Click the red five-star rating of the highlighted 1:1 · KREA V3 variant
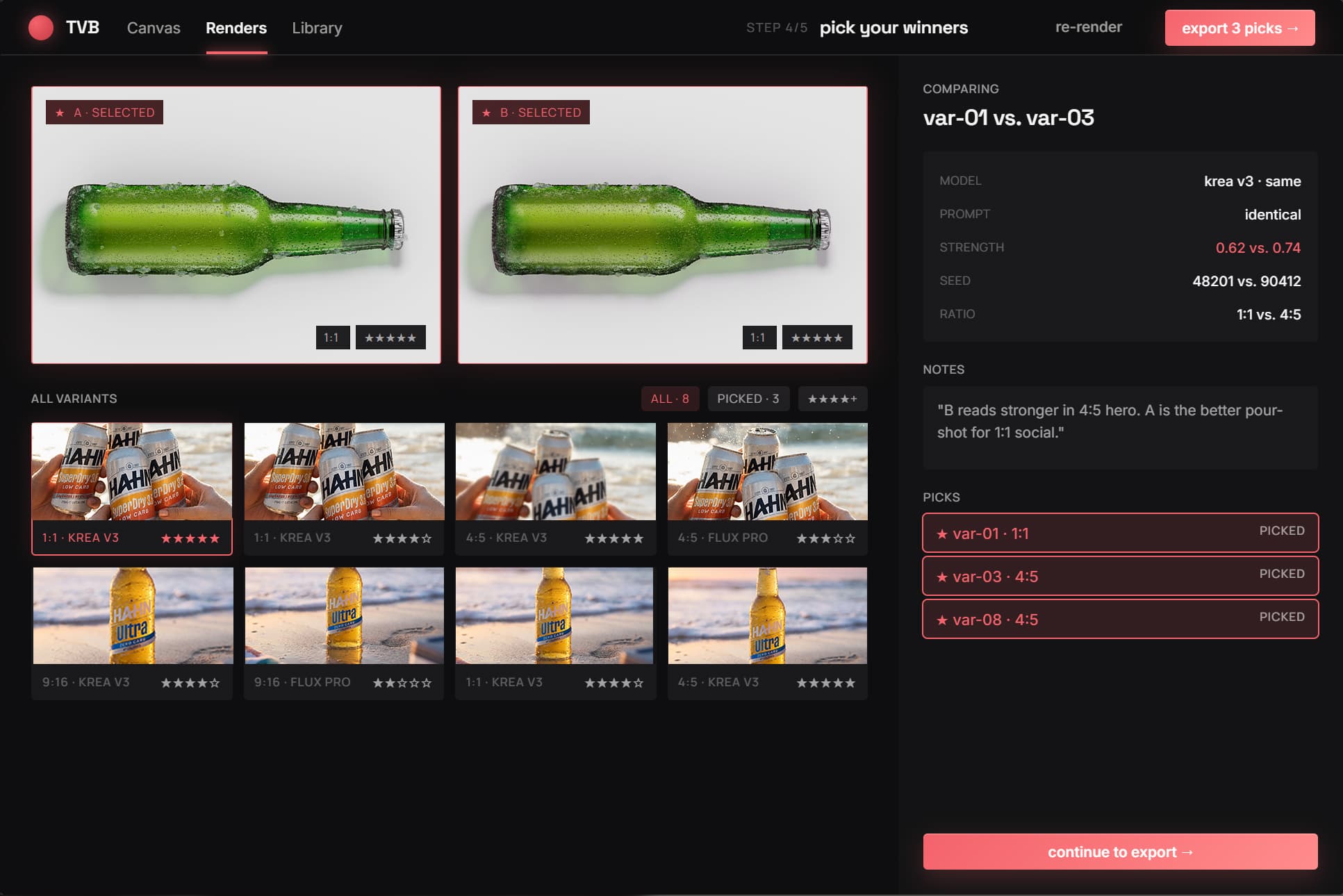Viewport: 1343px width, 896px height. [190, 538]
